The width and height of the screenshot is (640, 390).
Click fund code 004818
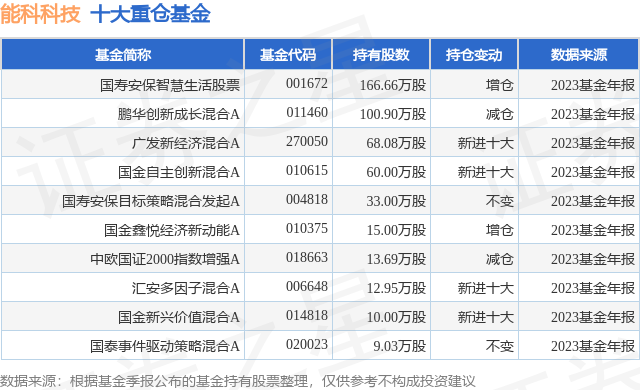coord(307,199)
